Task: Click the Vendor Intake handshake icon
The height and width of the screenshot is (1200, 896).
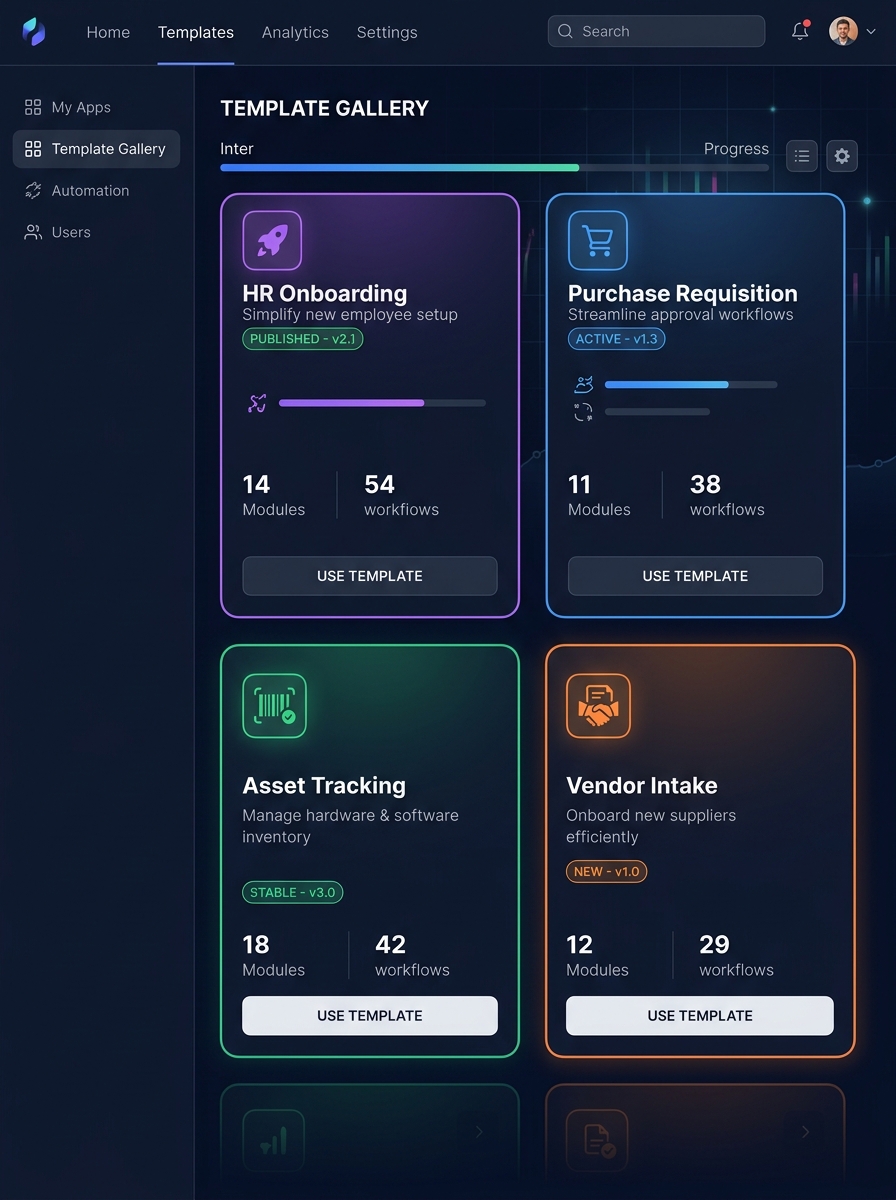Action: pyautogui.click(x=598, y=706)
